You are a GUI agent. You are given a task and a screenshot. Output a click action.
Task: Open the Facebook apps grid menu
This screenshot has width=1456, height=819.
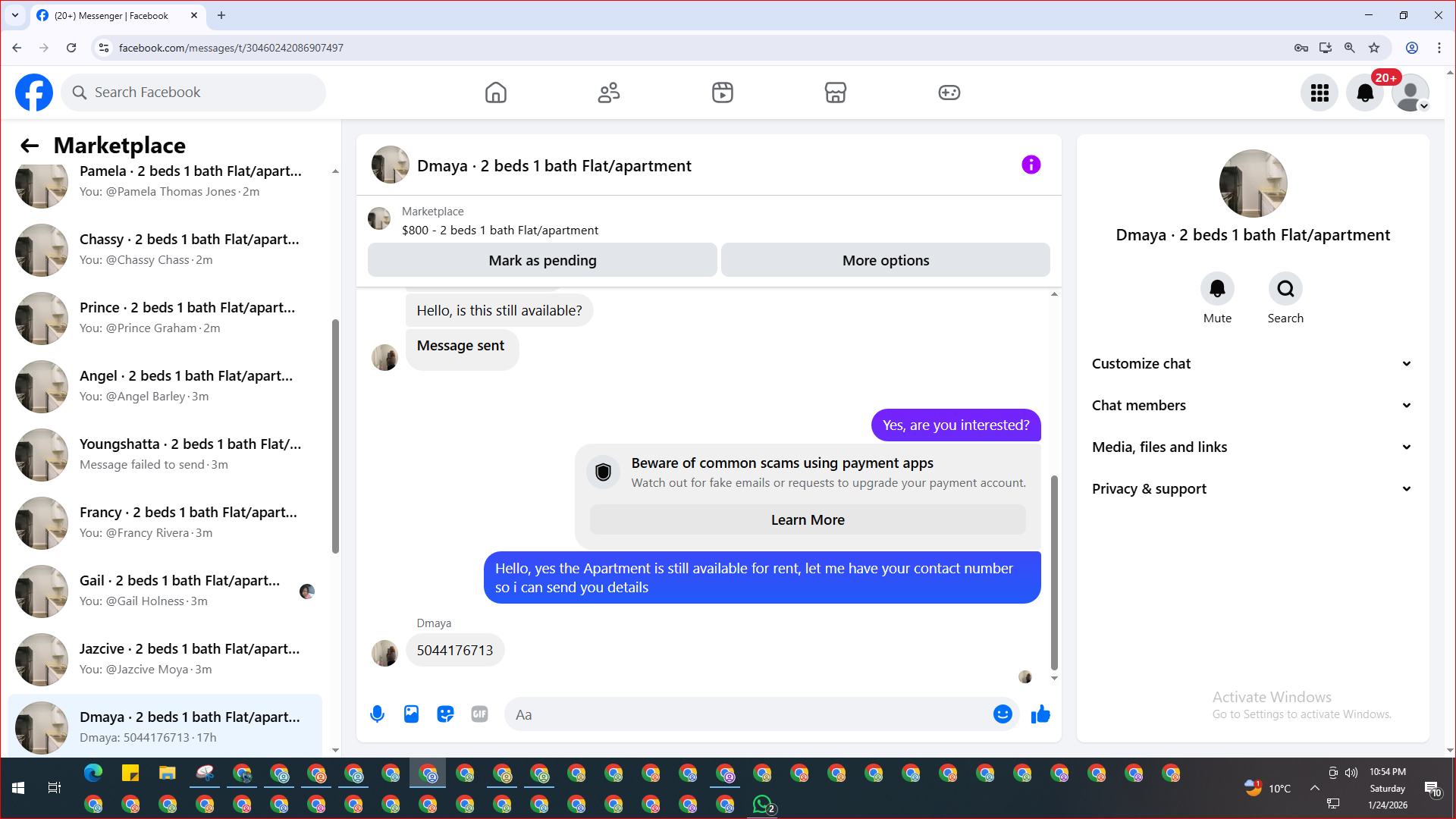(1319, 93)
